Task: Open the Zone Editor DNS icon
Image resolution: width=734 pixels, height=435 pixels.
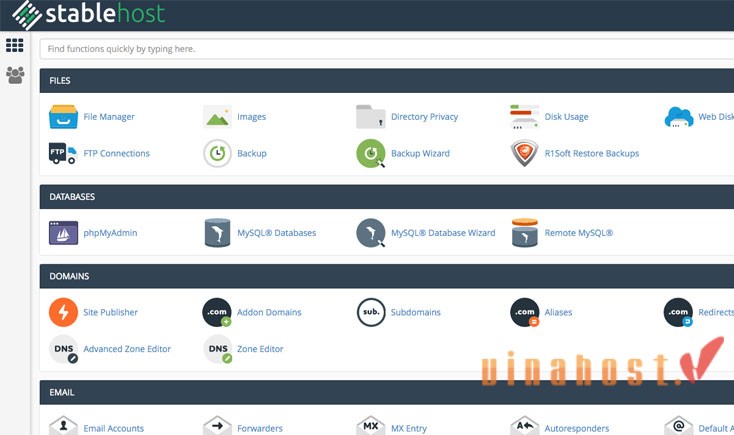Action: point(218,349)
